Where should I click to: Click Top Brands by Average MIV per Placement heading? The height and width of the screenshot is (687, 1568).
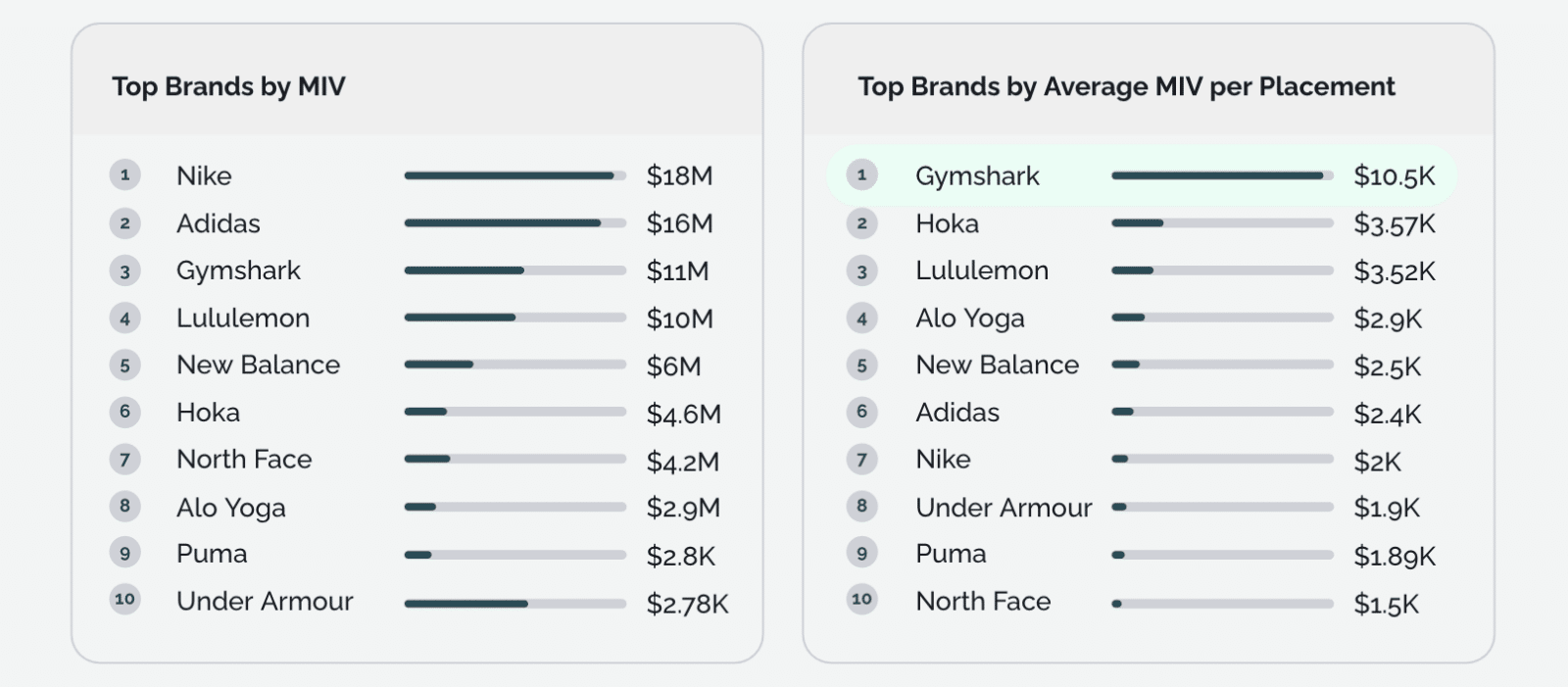click(1126, 86)
